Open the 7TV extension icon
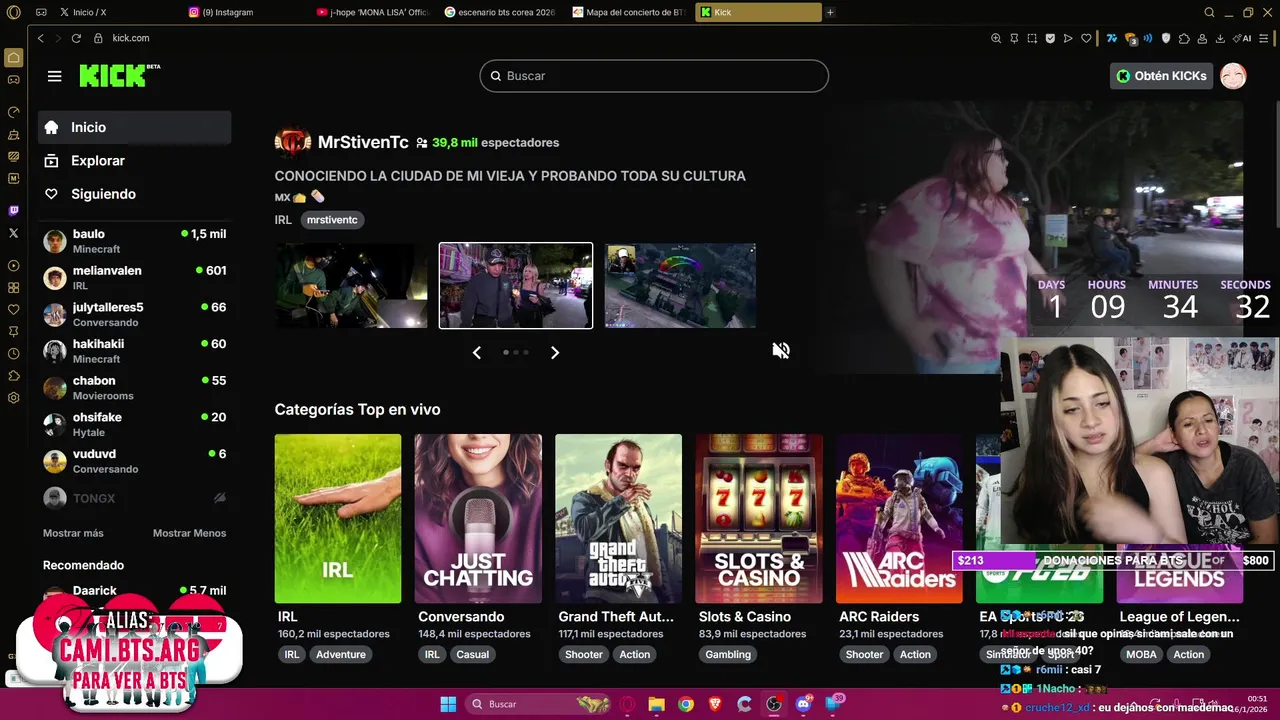The image size is (1280, 720). [x=1111, y=38]
